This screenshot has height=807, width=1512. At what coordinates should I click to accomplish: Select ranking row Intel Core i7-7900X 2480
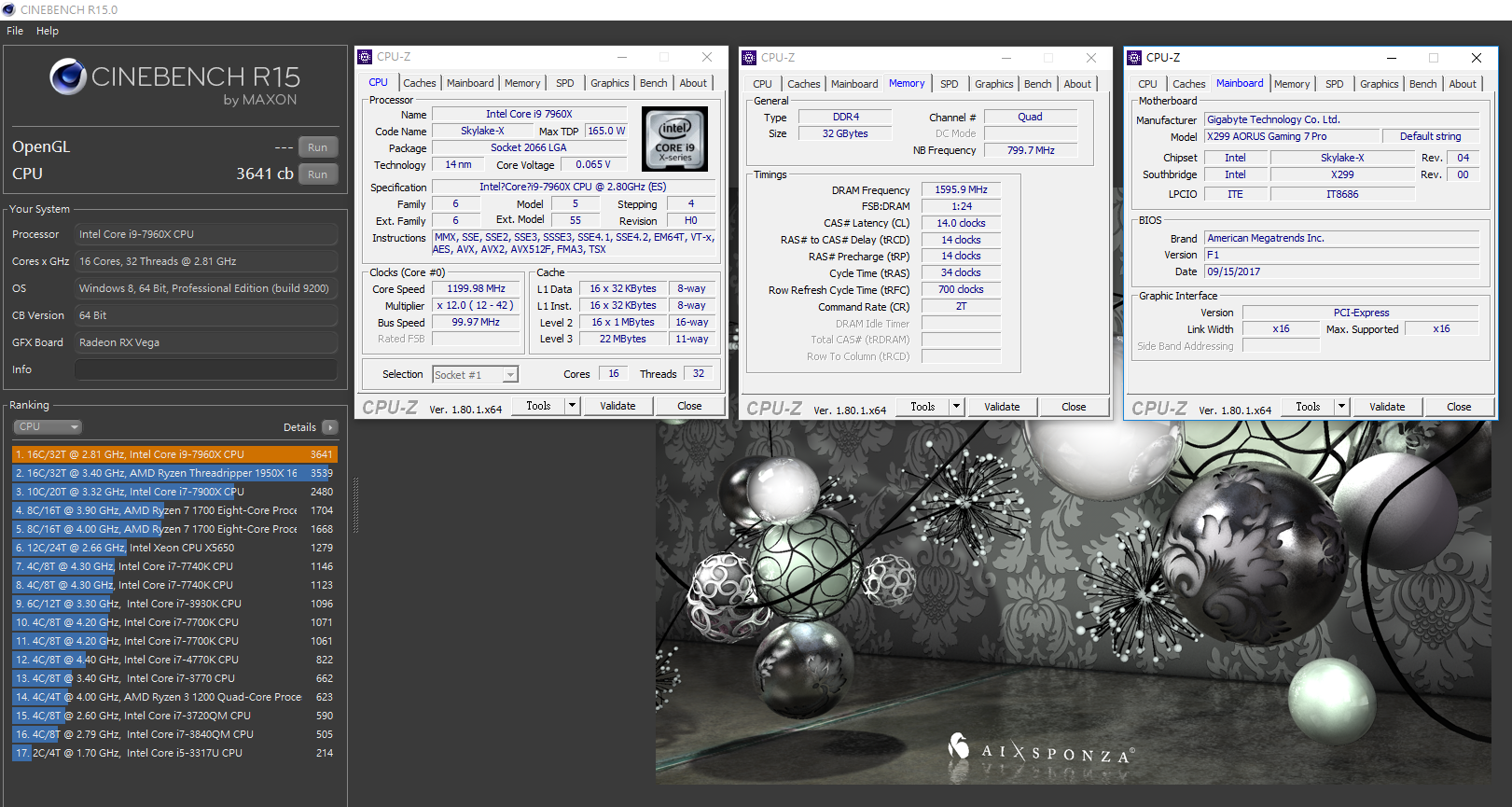(x=174, y=492)
